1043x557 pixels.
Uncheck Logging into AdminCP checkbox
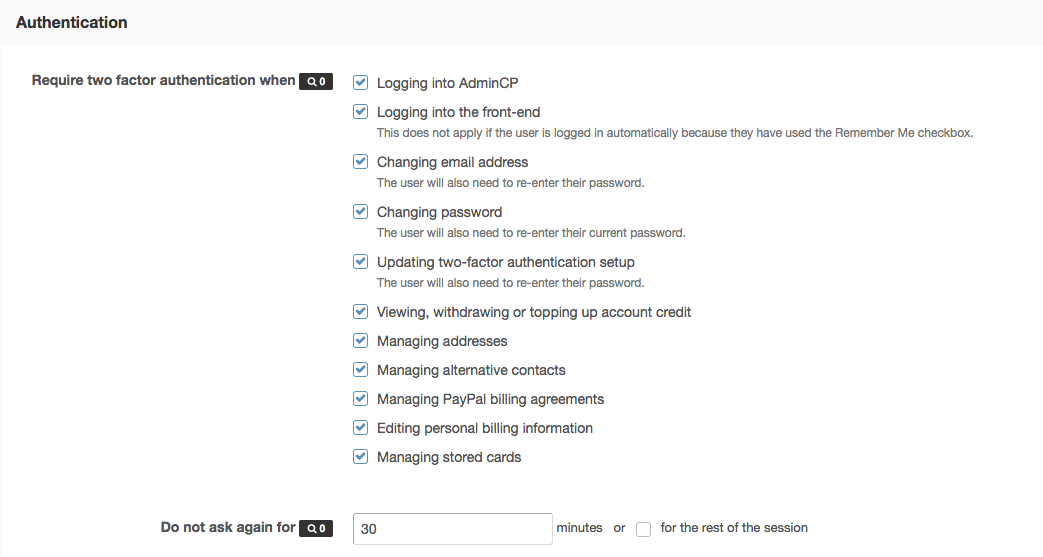tap(361, 83)
